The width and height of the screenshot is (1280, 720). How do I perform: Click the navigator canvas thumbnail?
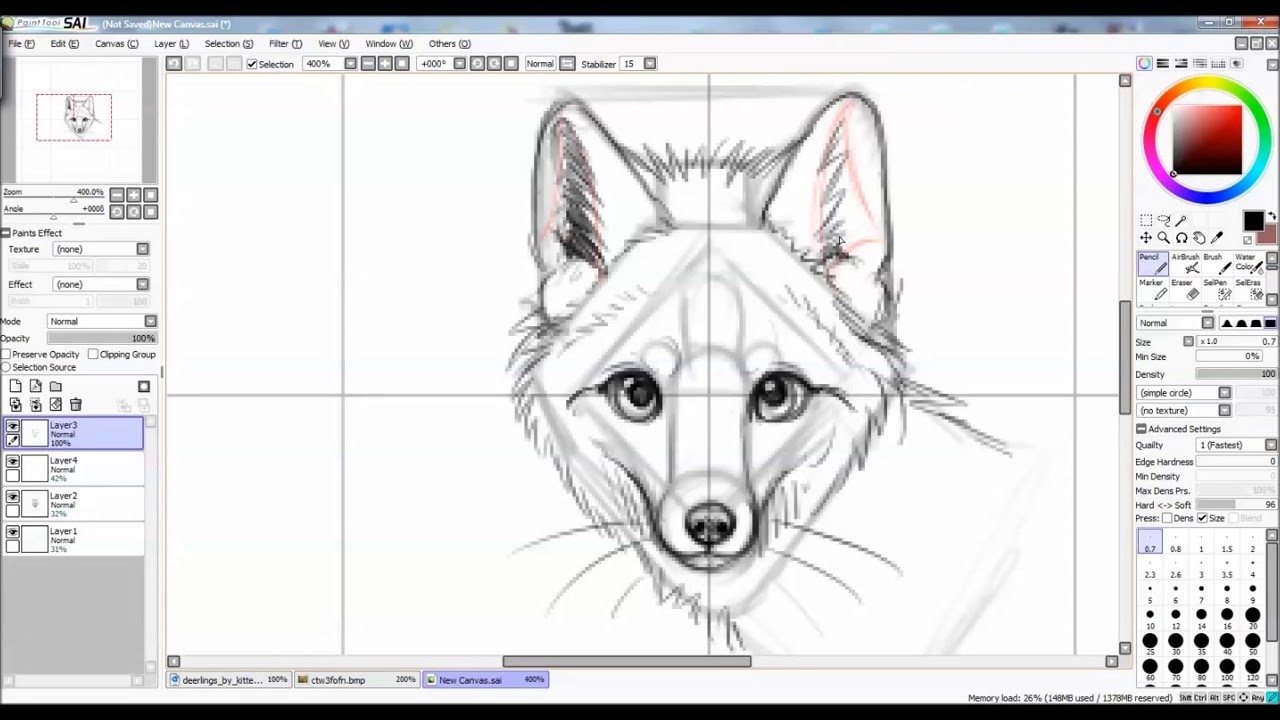click(x=74, y=117)
